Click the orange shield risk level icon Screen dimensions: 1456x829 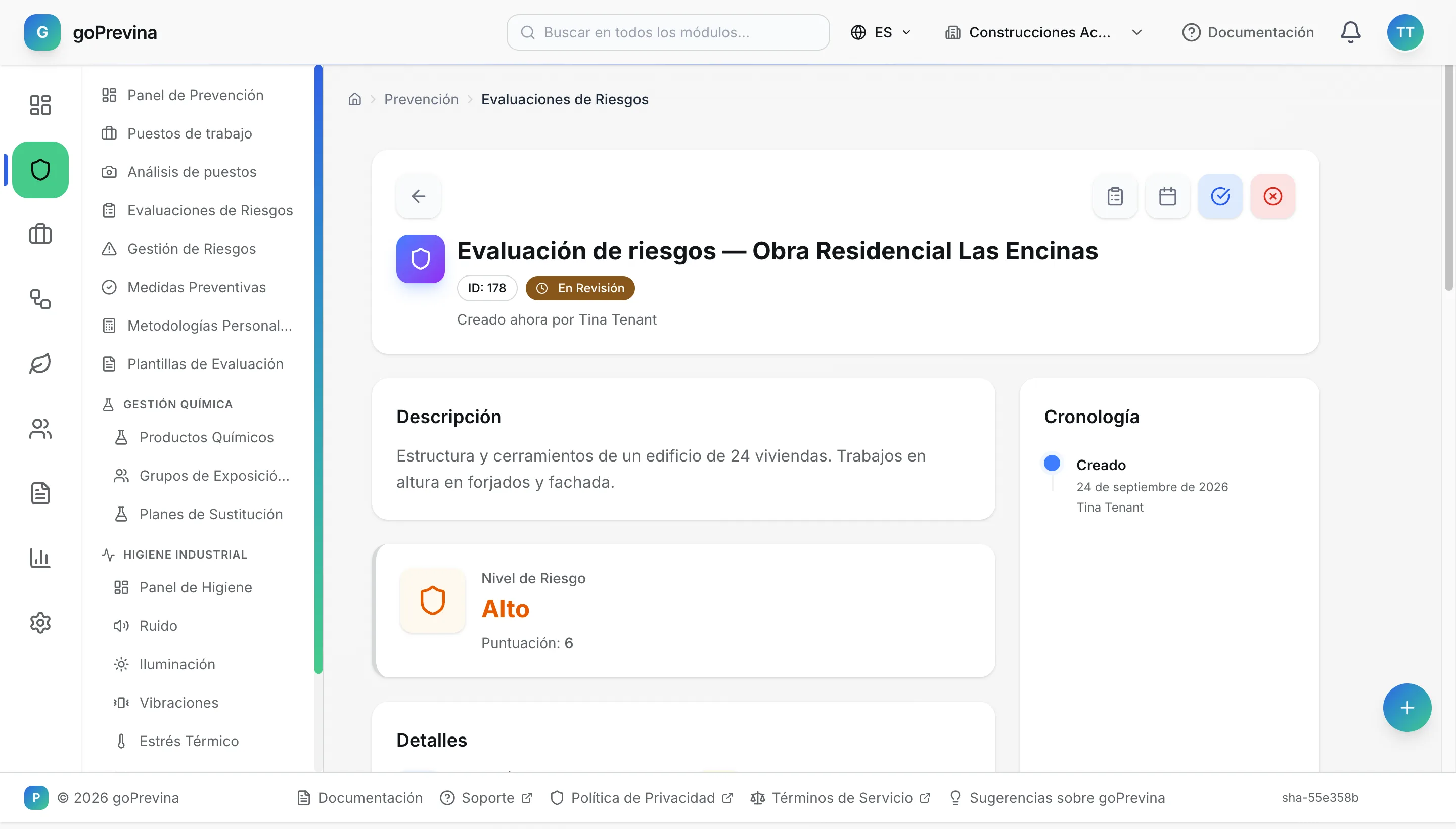coord(432,600)
